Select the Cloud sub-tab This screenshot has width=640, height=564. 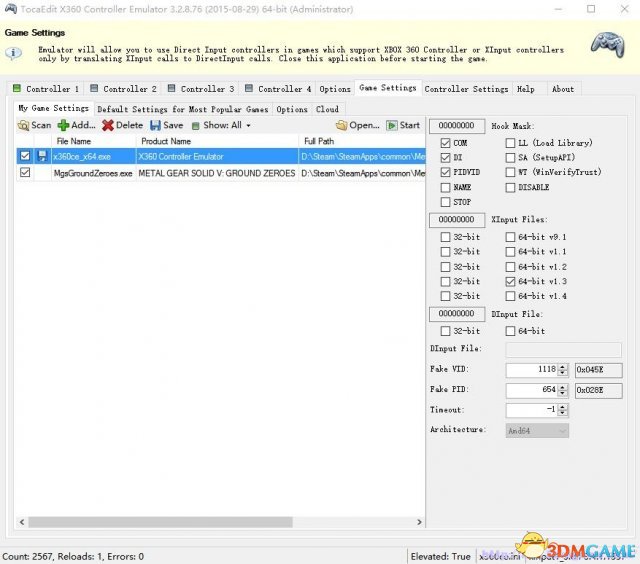(x=327, y=109)
